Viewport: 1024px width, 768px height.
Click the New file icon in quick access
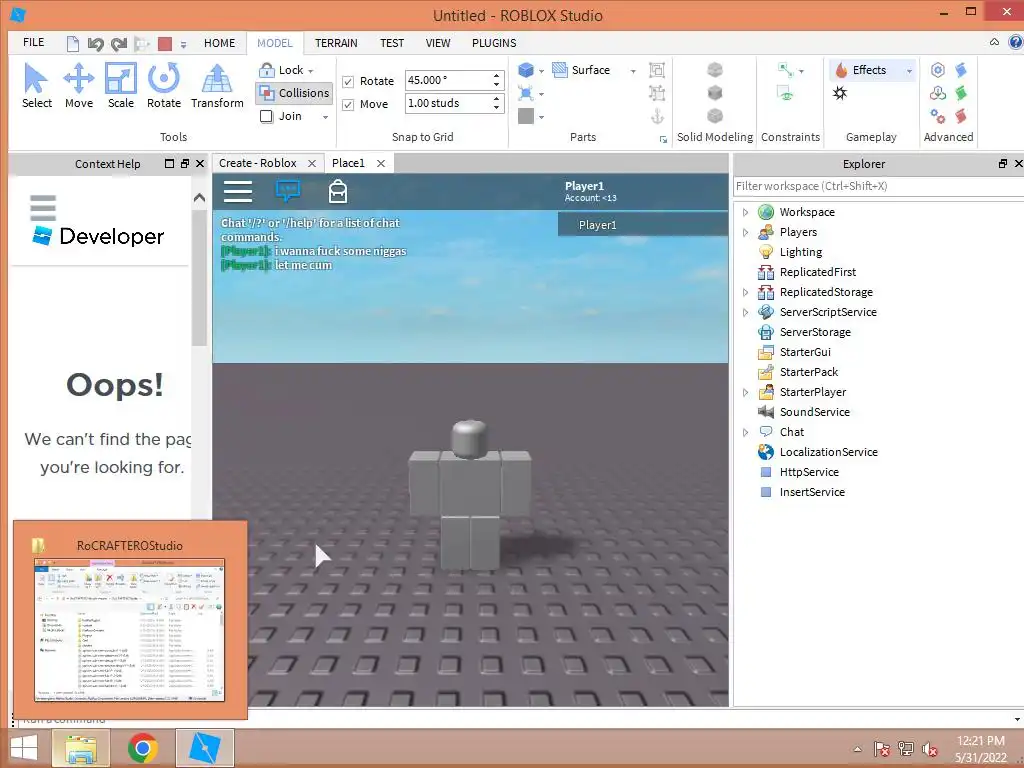[73, 44]
